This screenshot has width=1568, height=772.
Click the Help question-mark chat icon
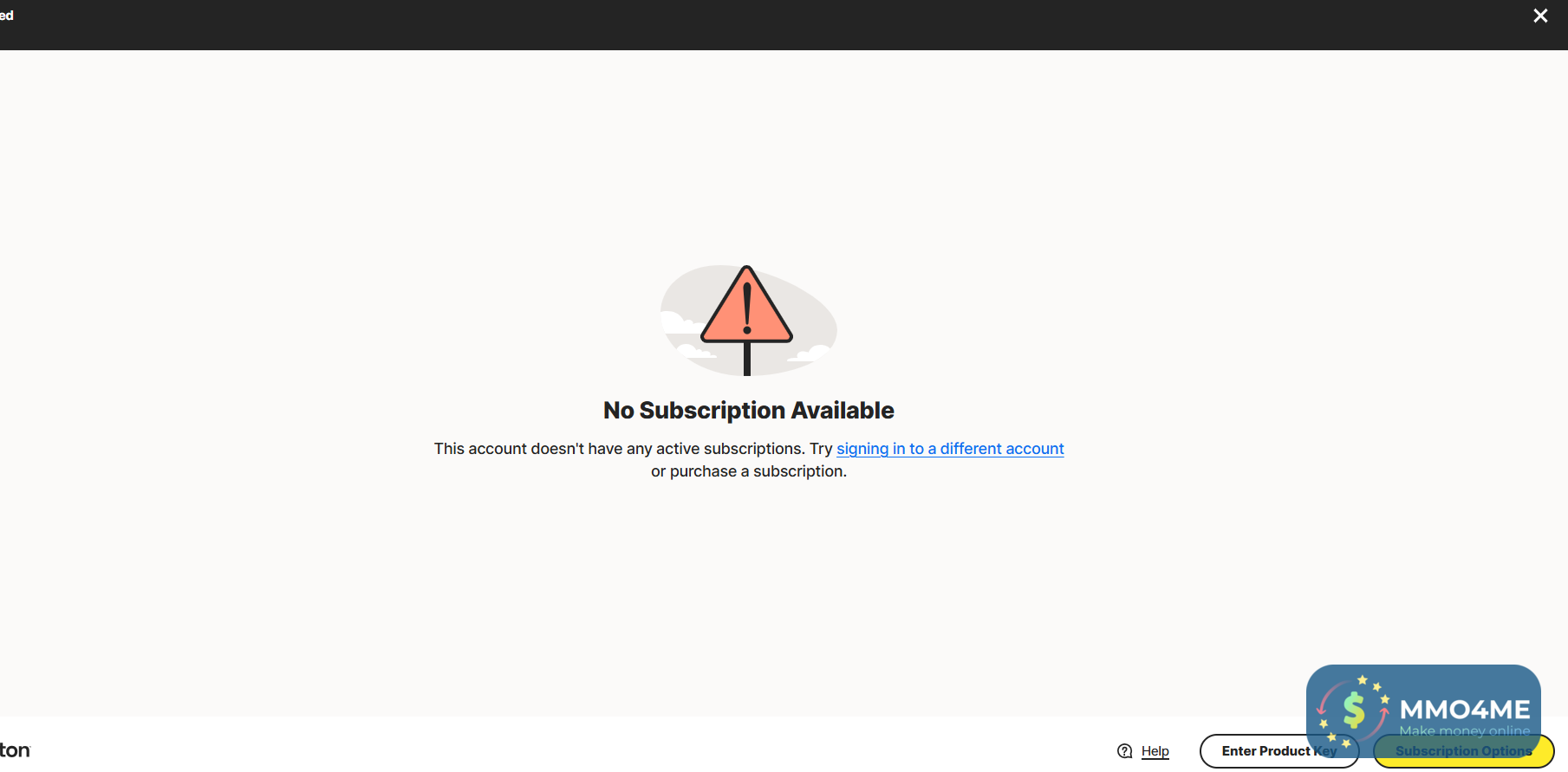(1125, 751)
